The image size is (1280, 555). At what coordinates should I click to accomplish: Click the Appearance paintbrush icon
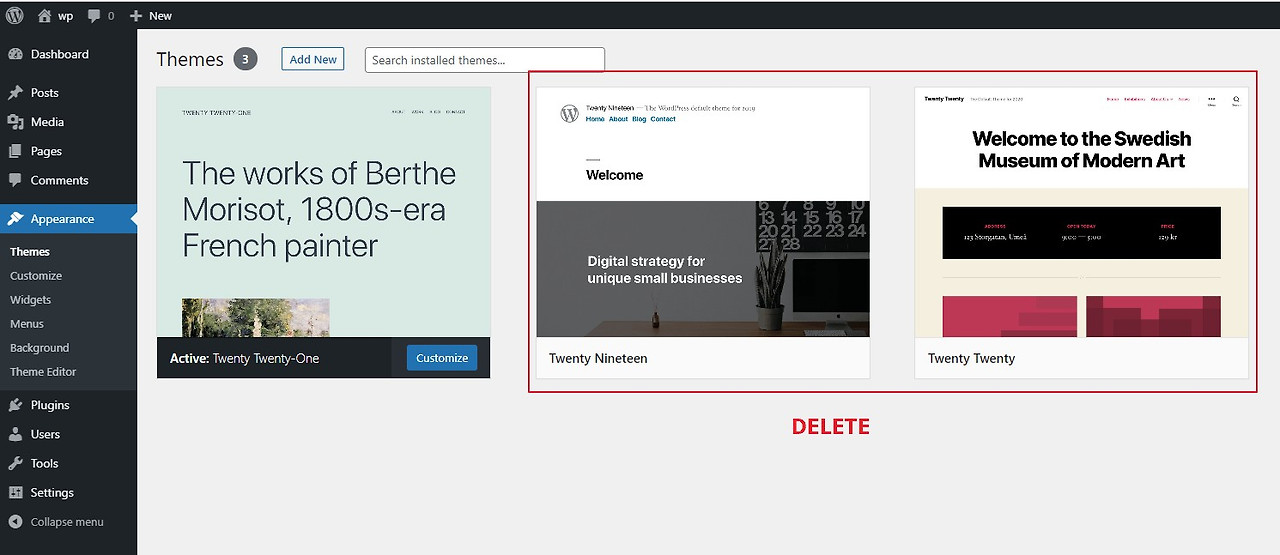click(15, 219)
